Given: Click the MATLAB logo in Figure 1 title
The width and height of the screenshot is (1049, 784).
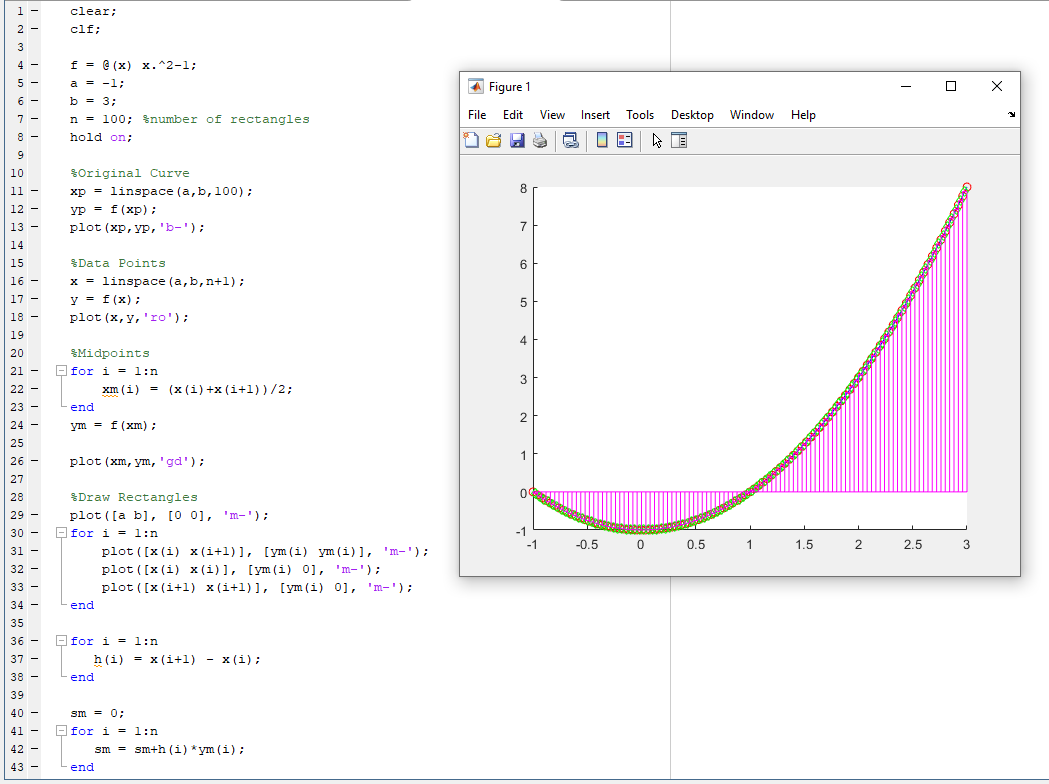Looking at the screenshot, I should (x=476, y=87).
